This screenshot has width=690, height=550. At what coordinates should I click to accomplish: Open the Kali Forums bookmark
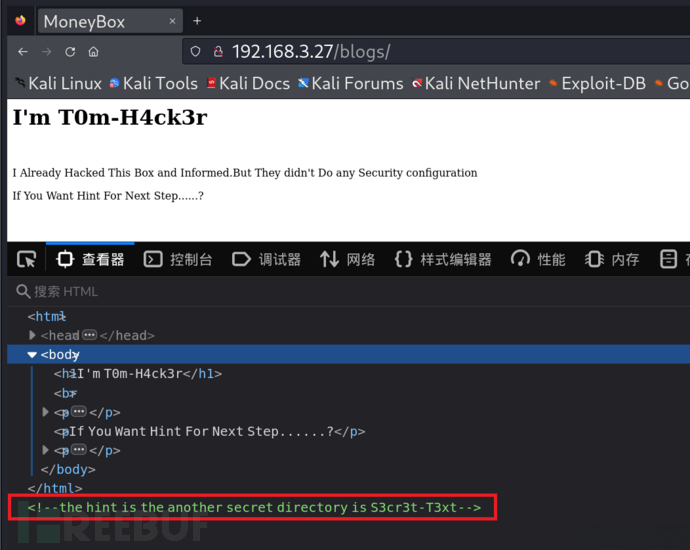coord(351,83)
